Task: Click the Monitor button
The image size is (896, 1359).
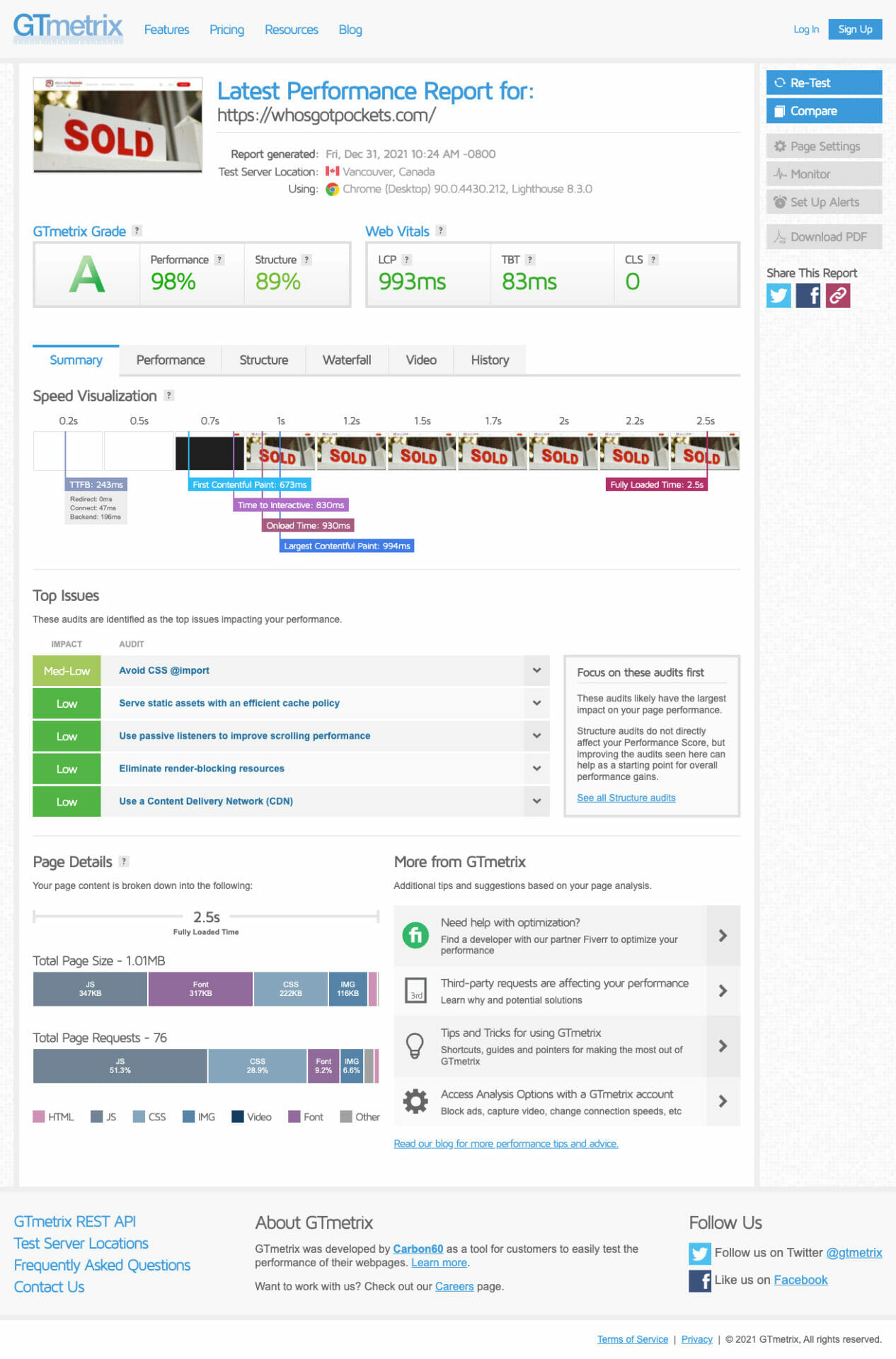Action: click(x=824, y=173)
